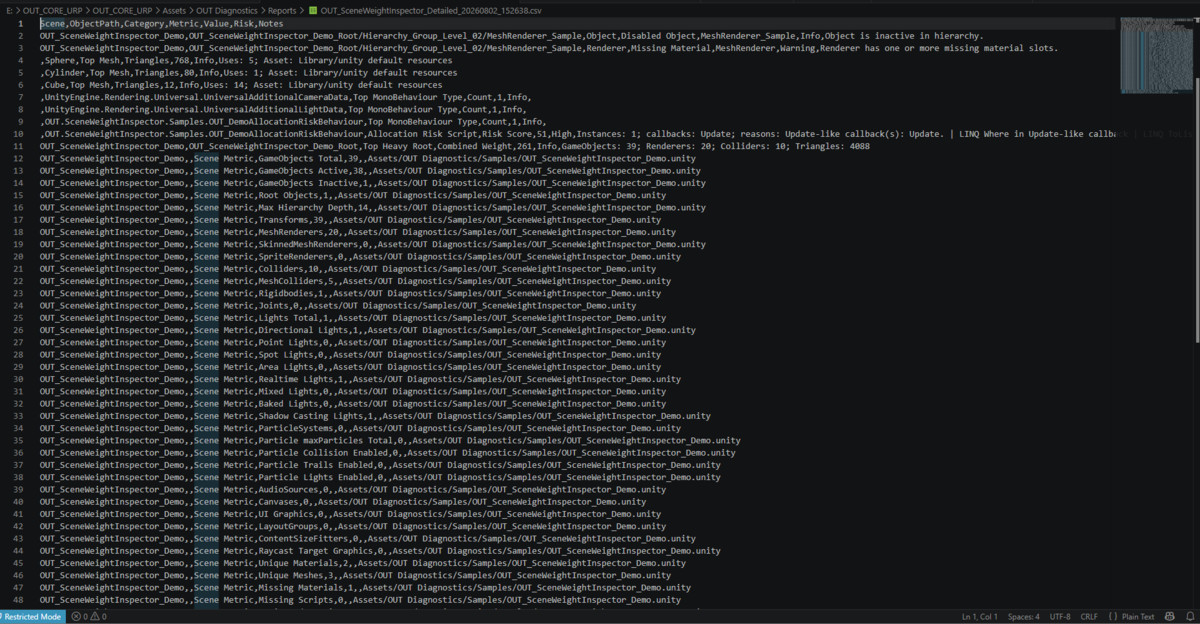Click the 'MeshRenderers,20' row

[x=358, y=232]
